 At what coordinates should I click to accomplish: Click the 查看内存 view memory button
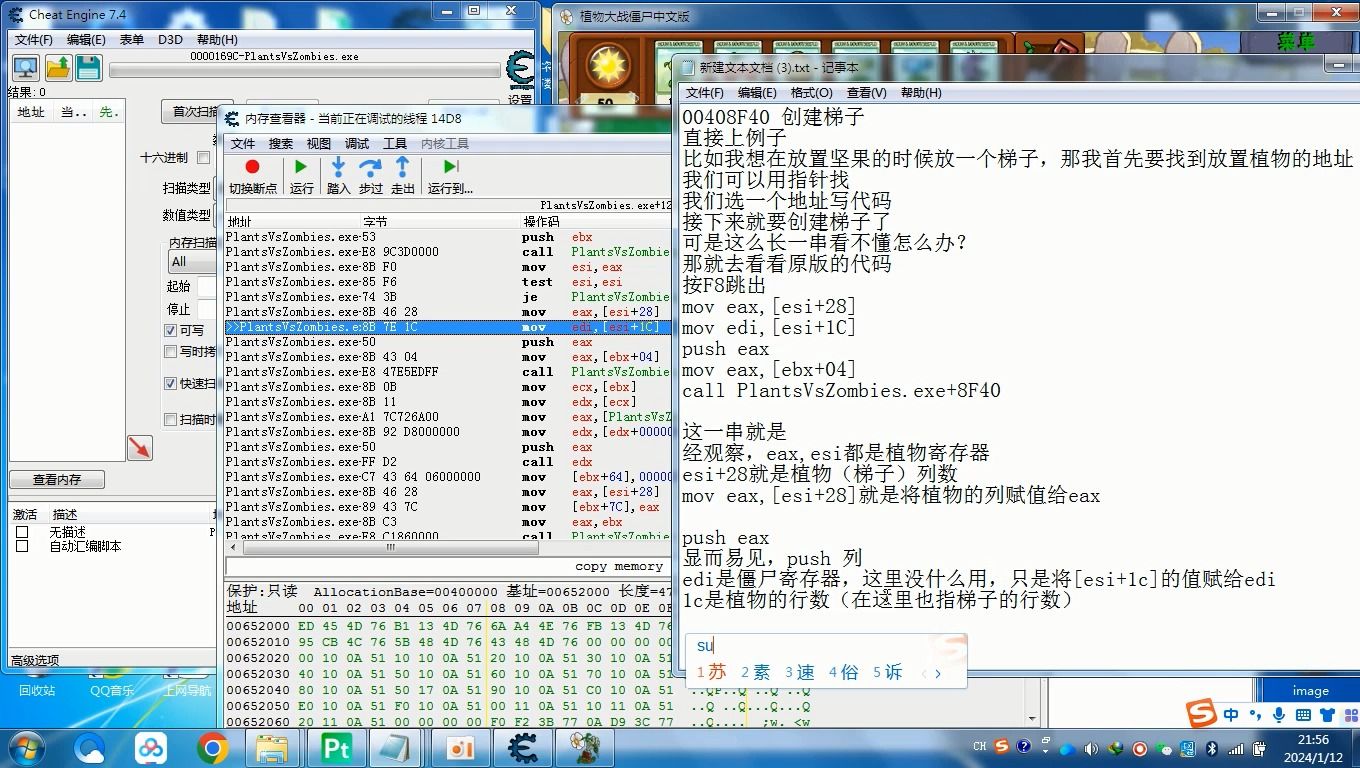57,480
